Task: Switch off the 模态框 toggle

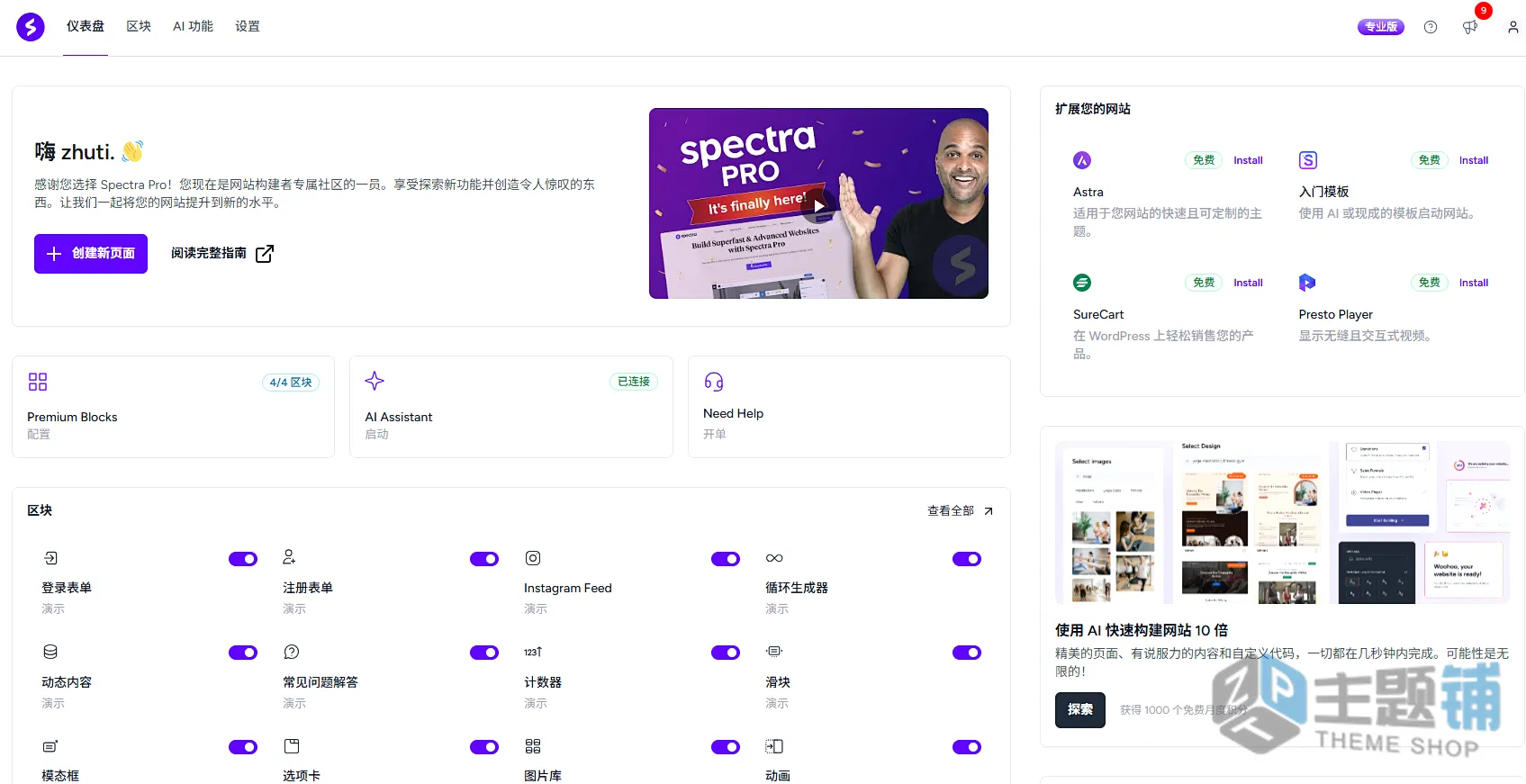Action: 243,747
